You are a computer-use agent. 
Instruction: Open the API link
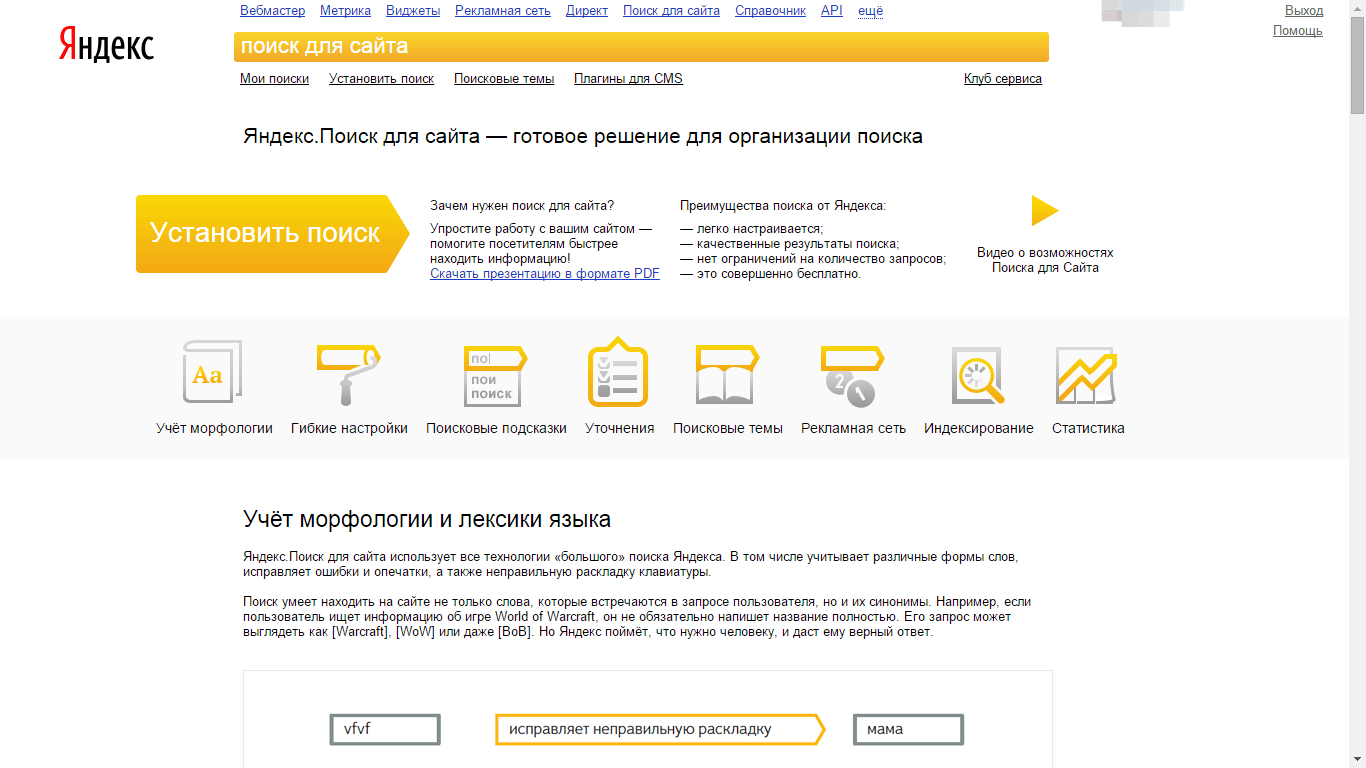tap(832, 11)
